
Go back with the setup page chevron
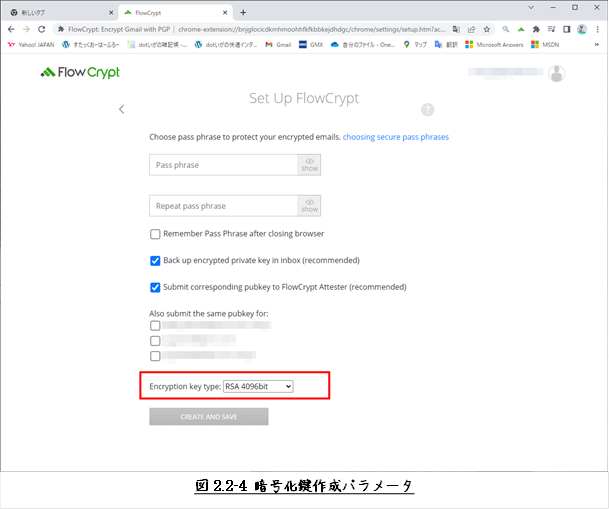(122, 109)
